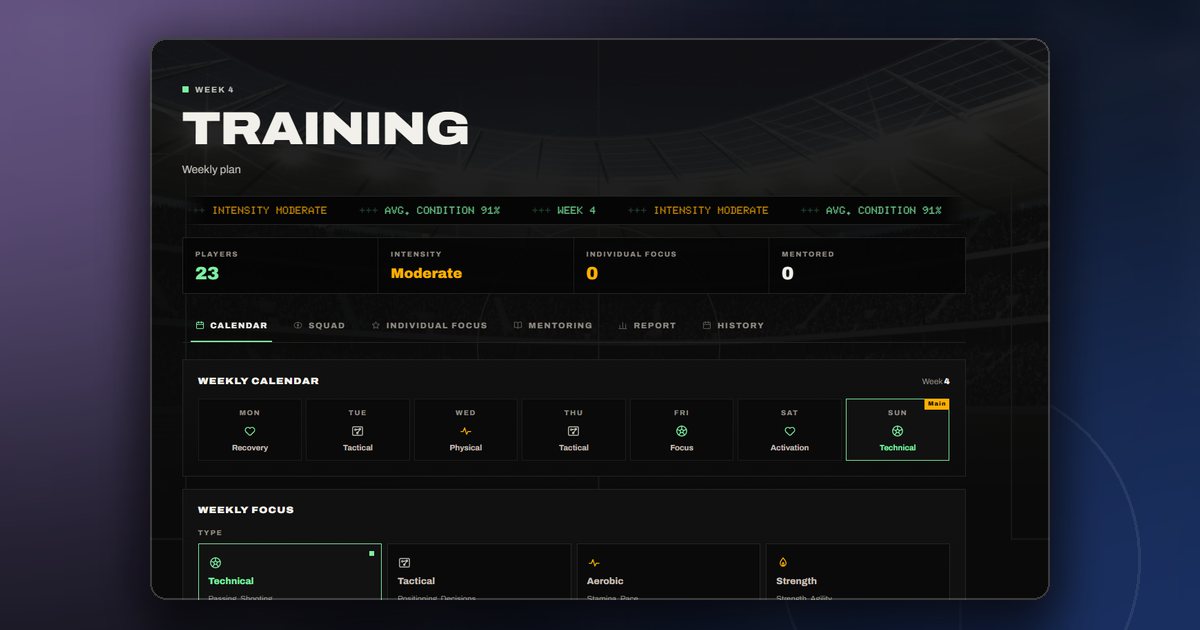Image resolution: width=1200 pixels, height=630 pixels.
Task: Click the Individual Focus stat value
Action: point(592,273)
